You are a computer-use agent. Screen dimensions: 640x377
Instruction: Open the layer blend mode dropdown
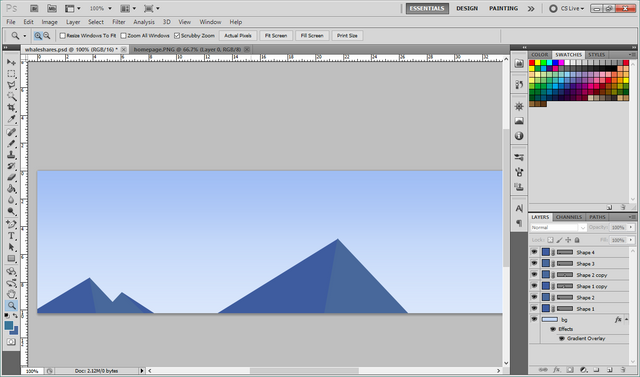point(558,227)
